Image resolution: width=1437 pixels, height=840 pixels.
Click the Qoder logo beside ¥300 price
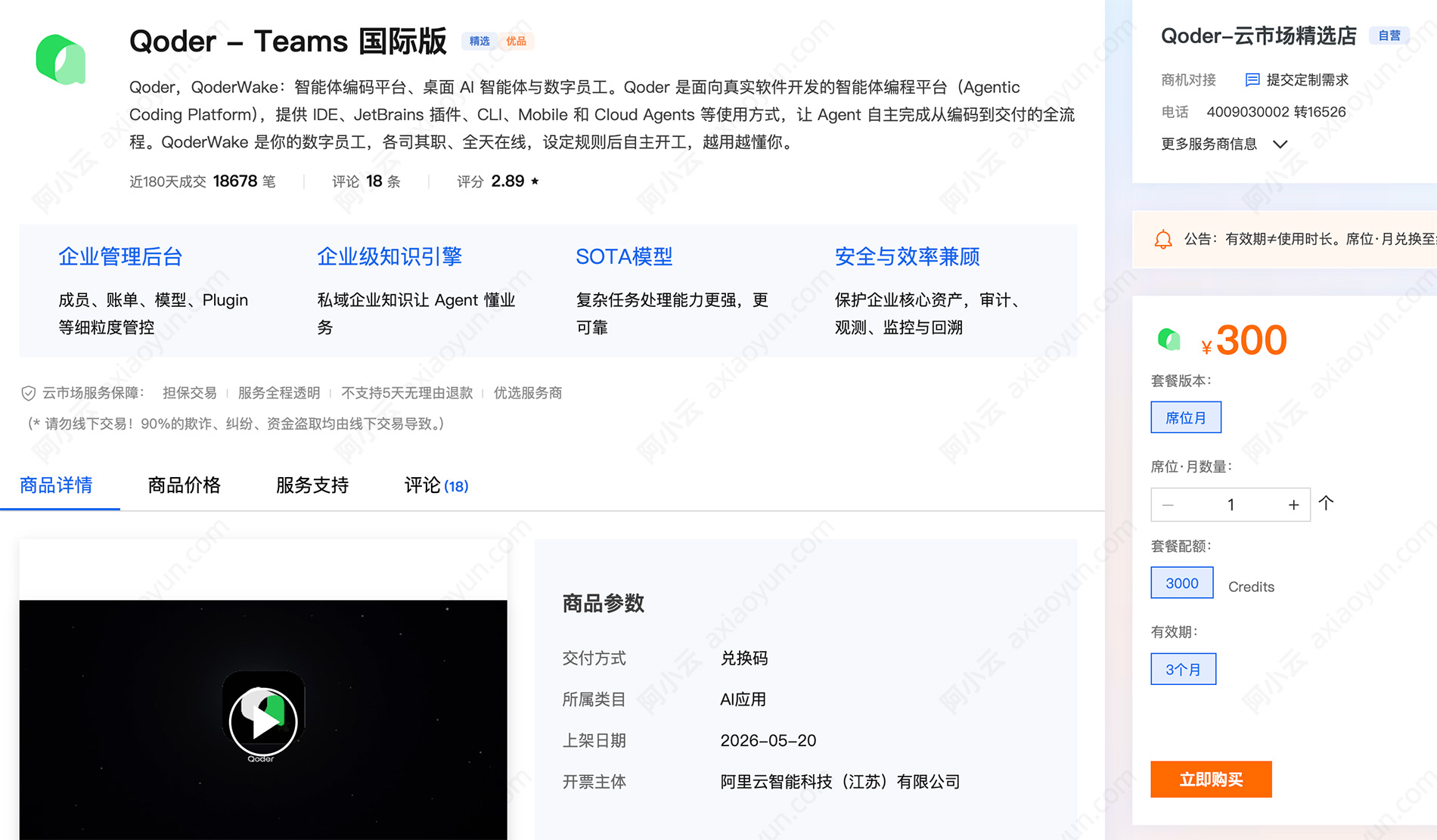[1169, 339]
